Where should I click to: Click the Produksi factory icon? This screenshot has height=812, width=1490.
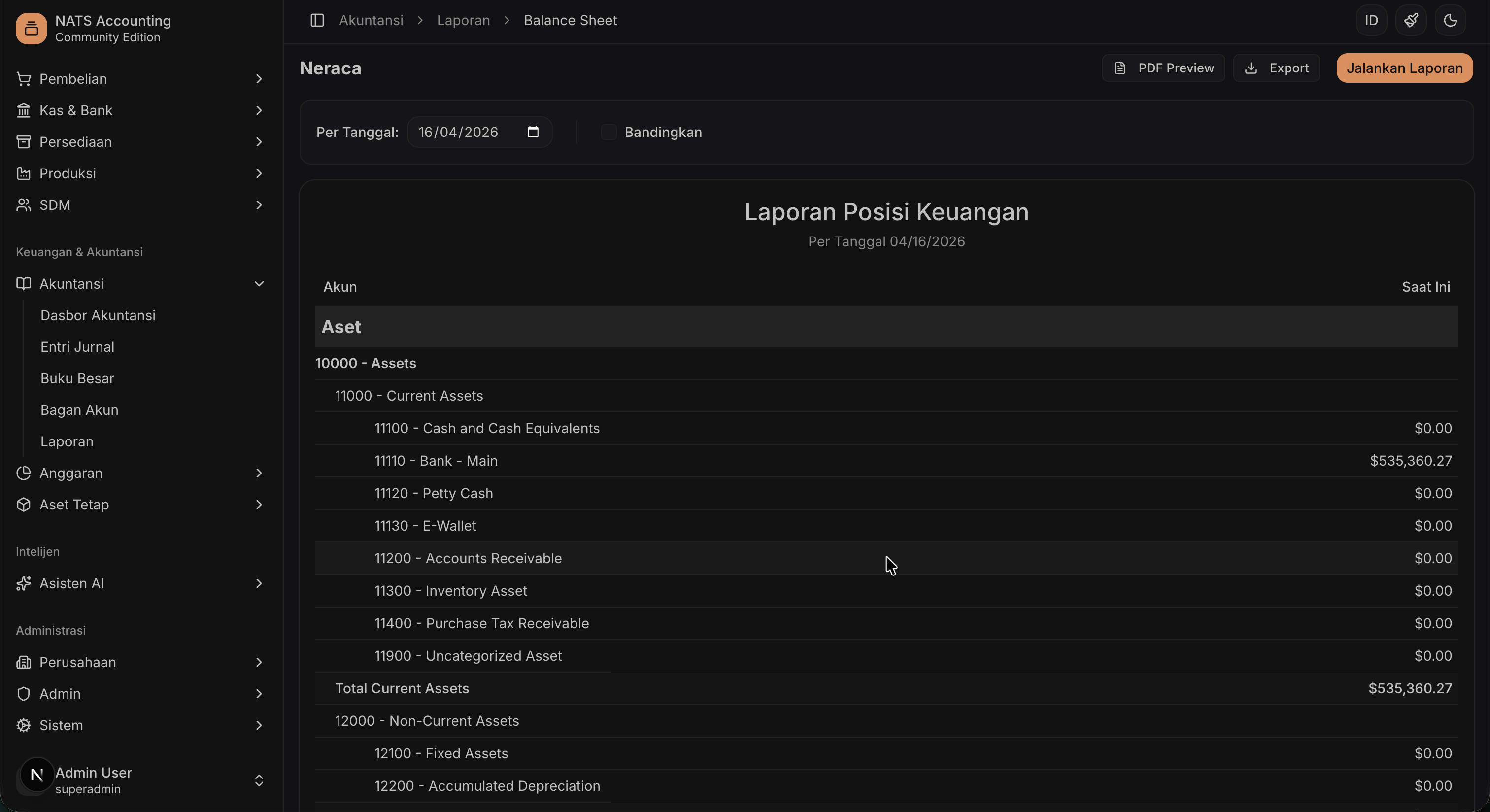pos(24,173)
